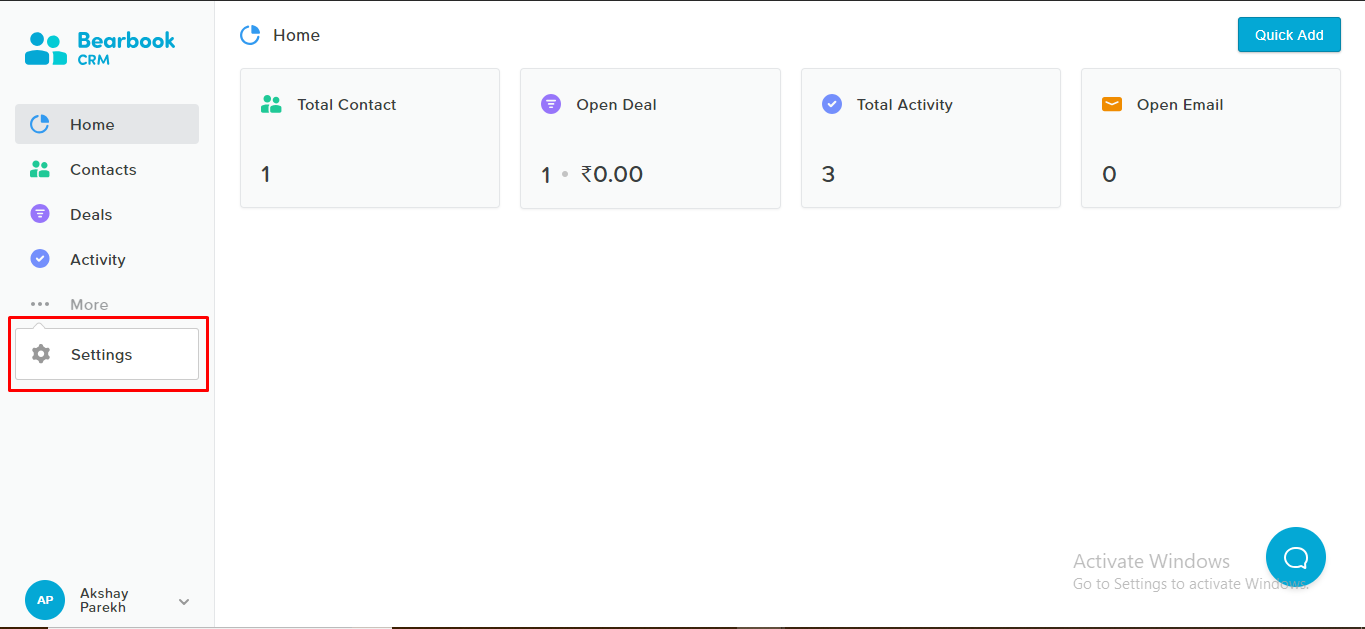Click the Open Email envelope icon
Viewport: 1365px width, 629px height.
[x=1111, y=104]
